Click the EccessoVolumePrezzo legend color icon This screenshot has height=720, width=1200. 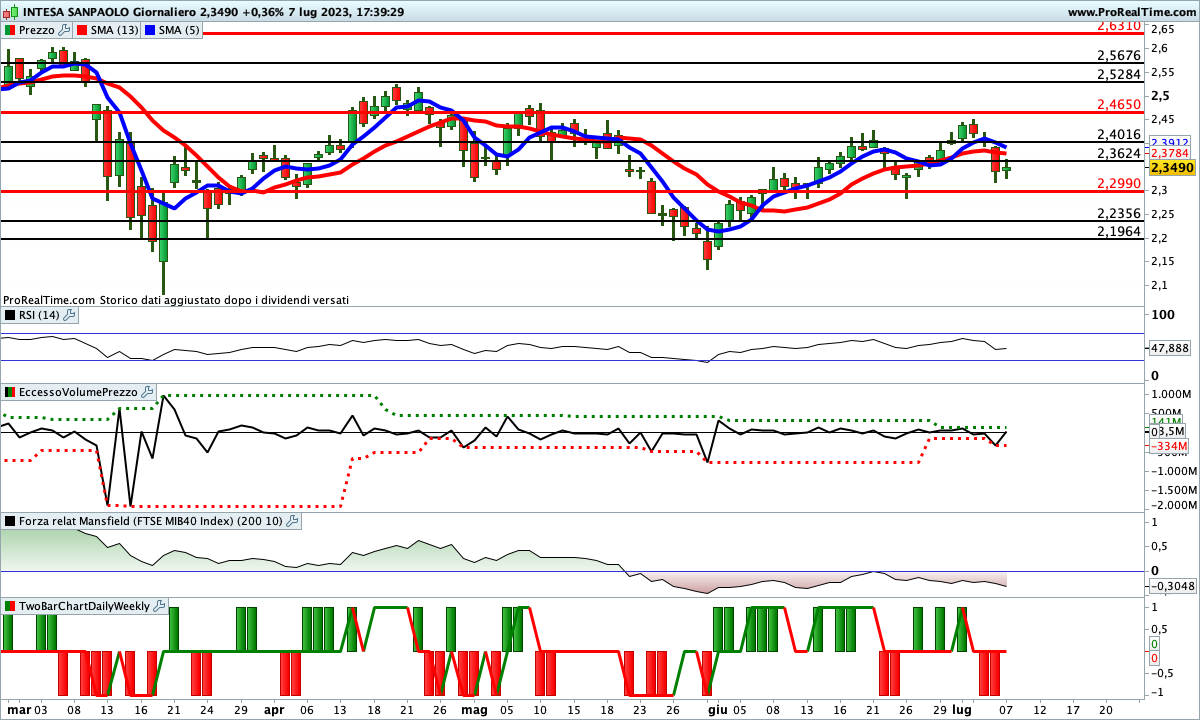click(10, 392)
